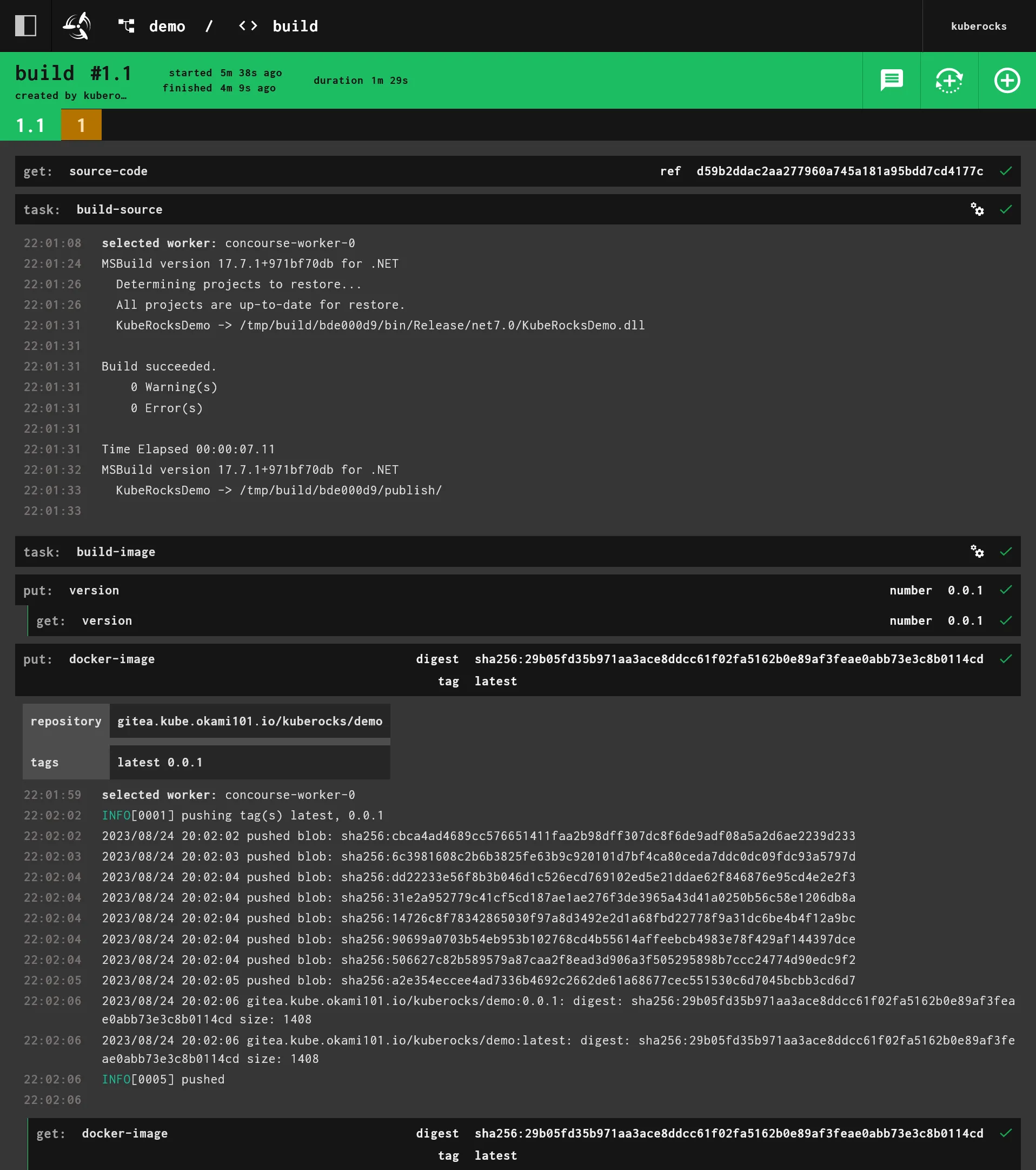Click the 22:01:31 Build succeeded timestamp
Viewport: 1036px width, 1170px height.
point(52,366)
